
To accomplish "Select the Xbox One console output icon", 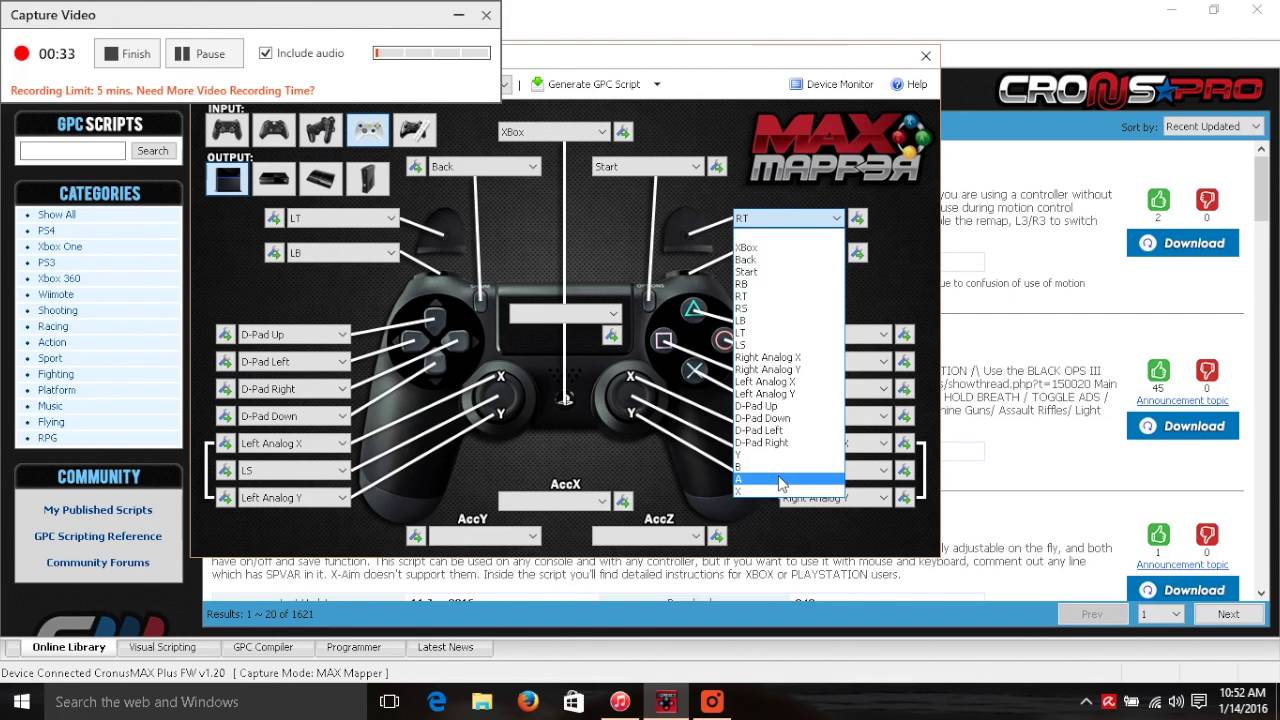I will (x=273, y=179).
